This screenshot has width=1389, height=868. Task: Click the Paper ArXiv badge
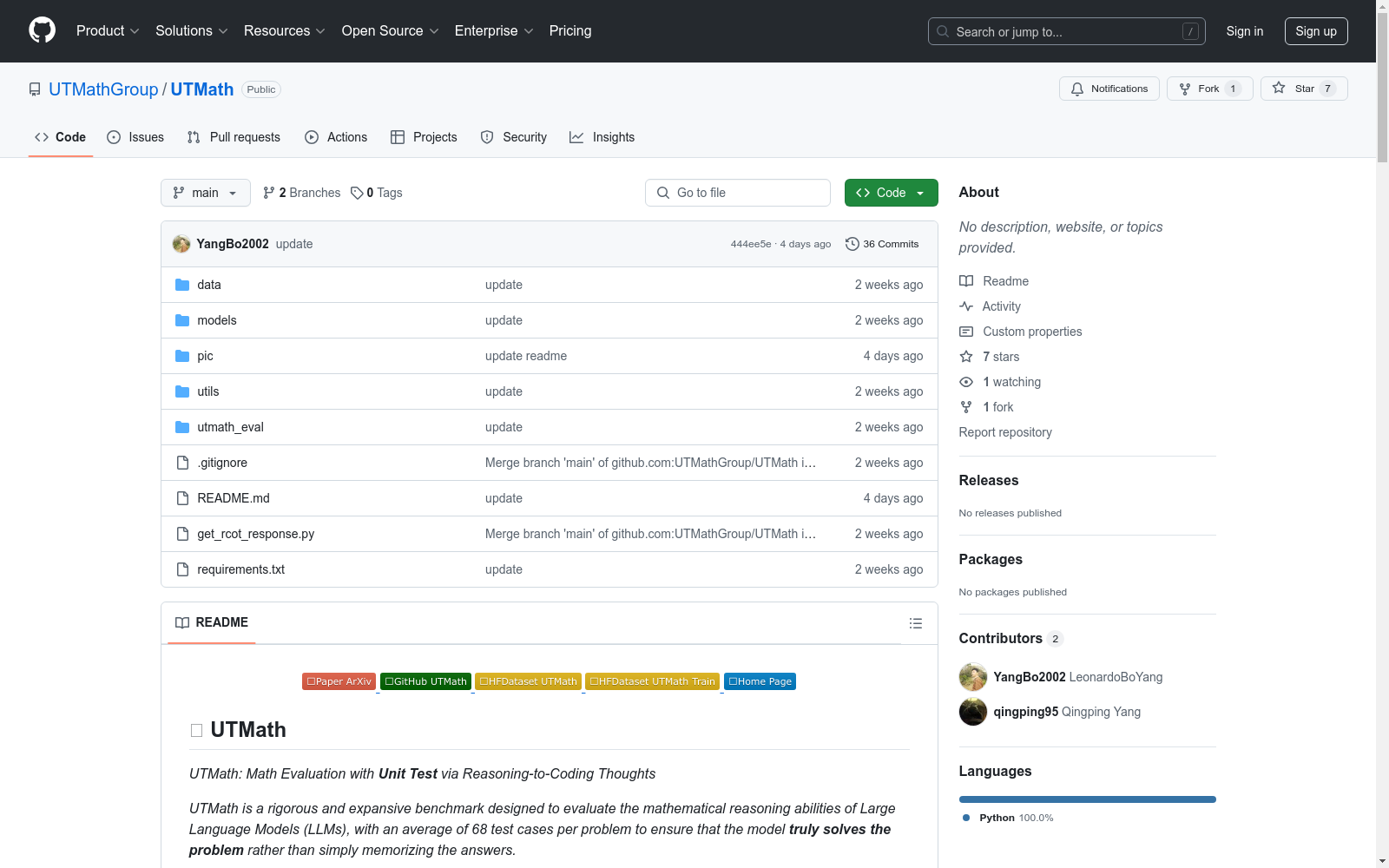339,681
